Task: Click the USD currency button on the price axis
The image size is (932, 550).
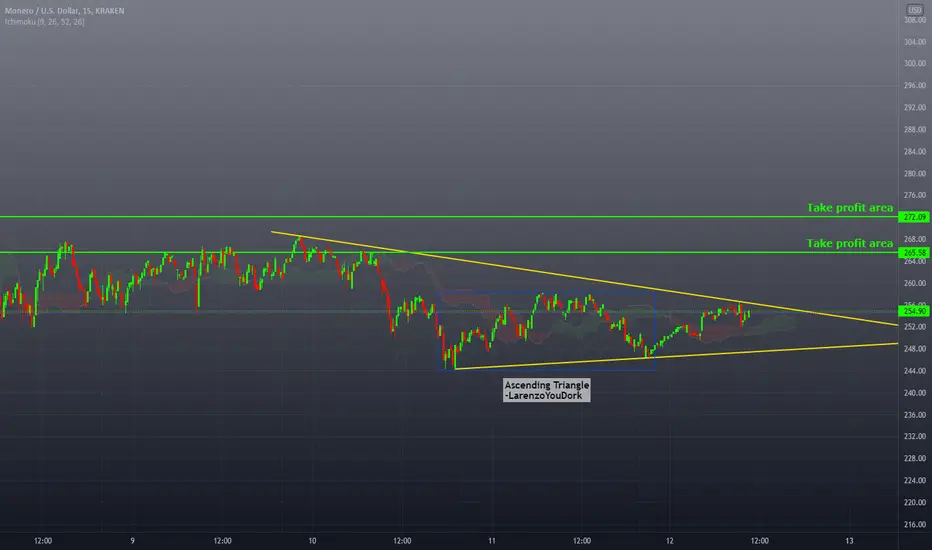Action: [x=914, y=10]
